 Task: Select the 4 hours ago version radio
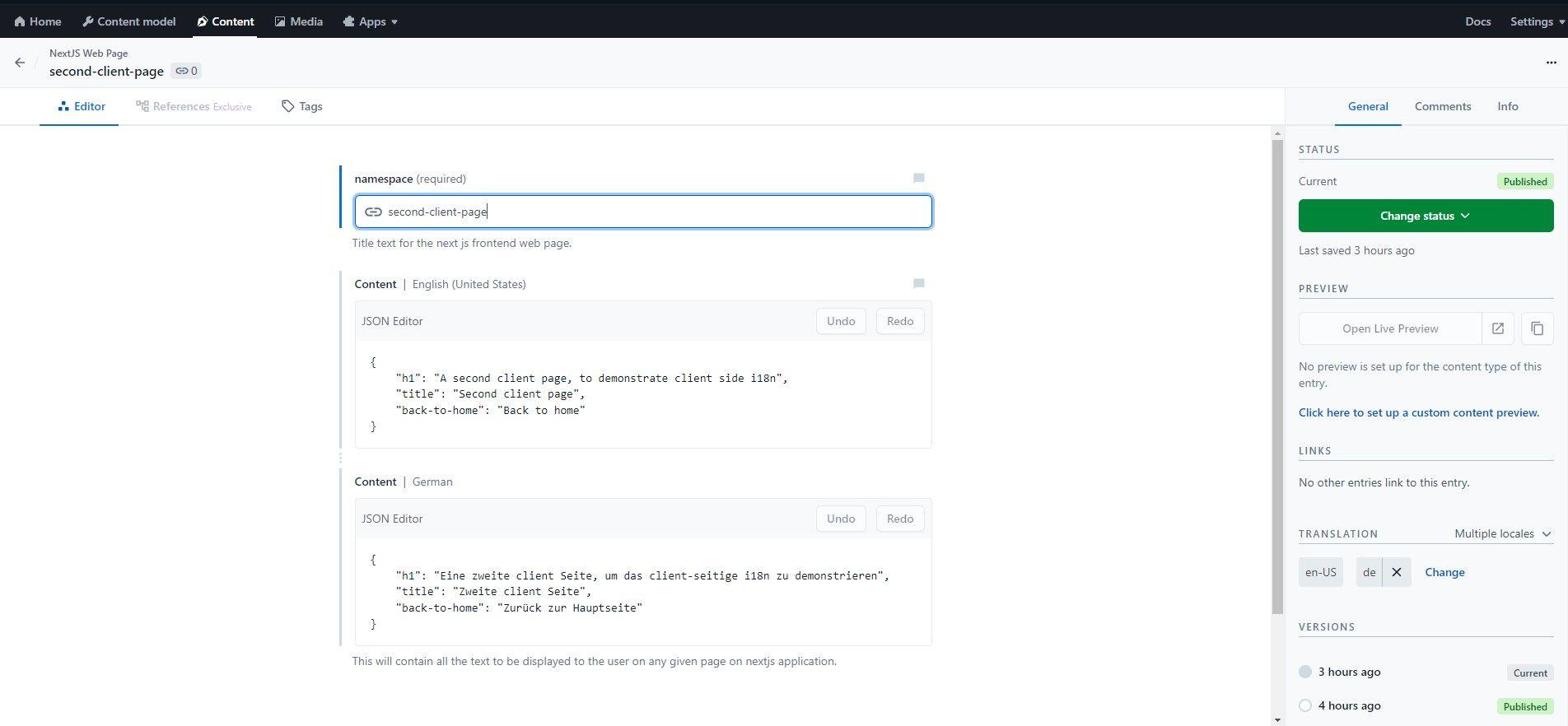1304,705
